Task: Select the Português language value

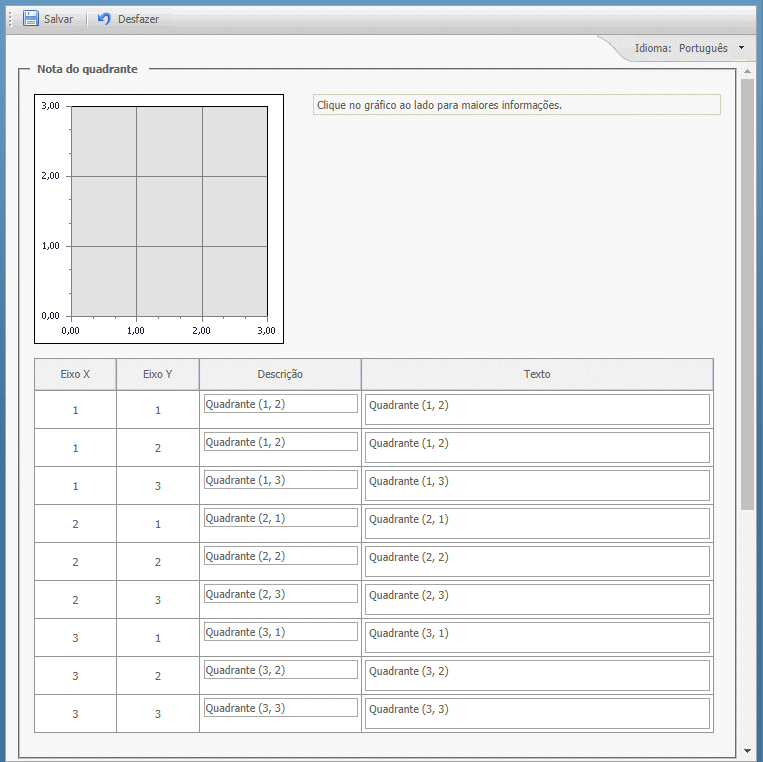Action: coord(702,48)
